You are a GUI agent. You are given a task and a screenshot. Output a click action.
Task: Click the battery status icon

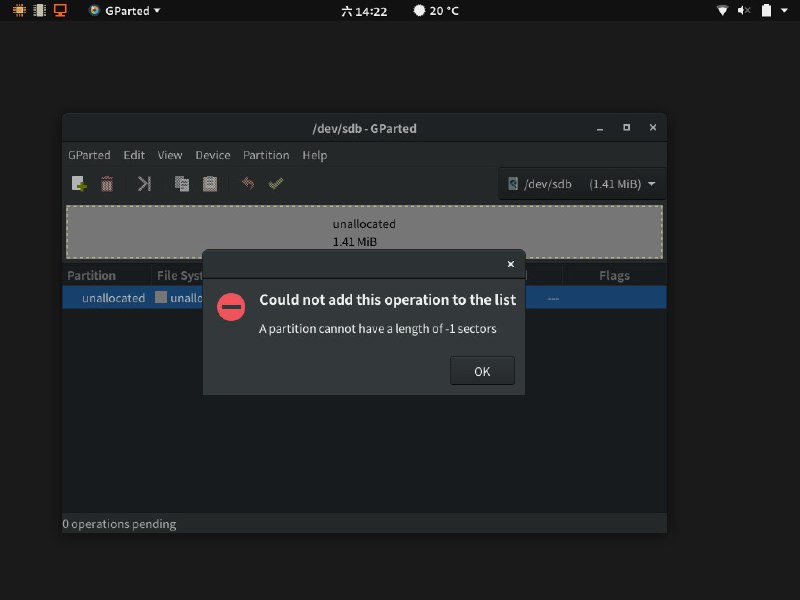click(766, 10)
